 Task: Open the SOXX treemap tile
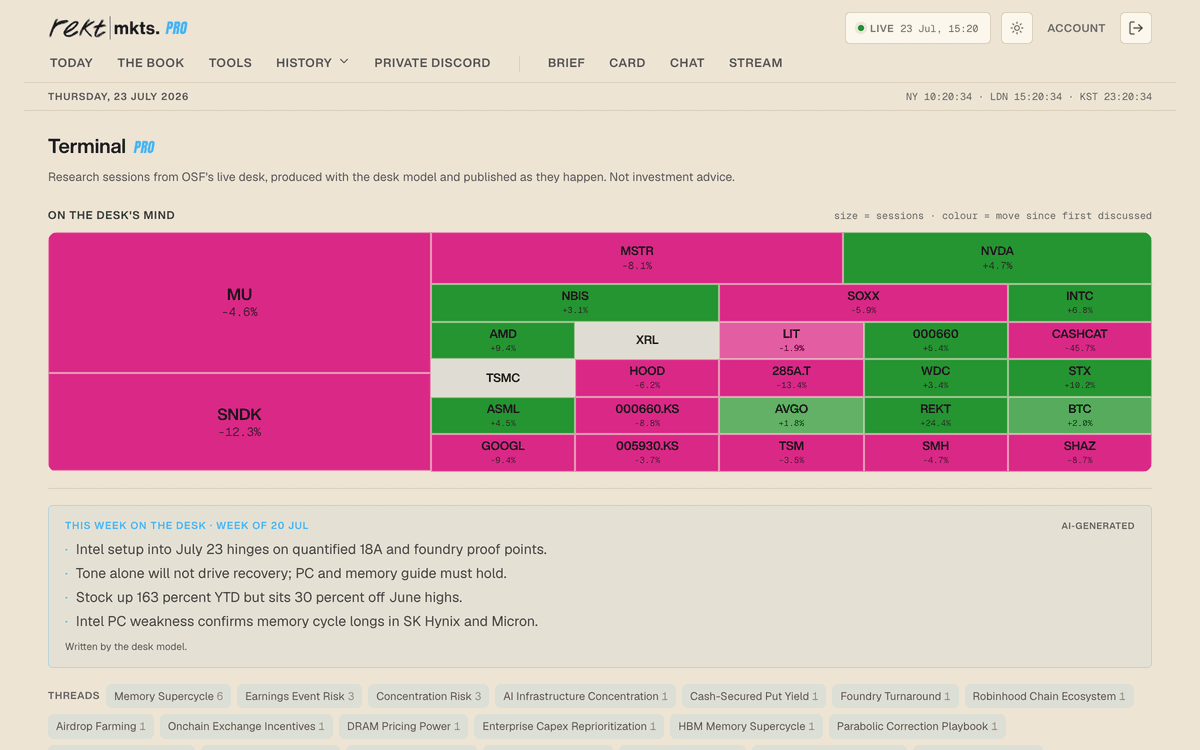(863, 303)
